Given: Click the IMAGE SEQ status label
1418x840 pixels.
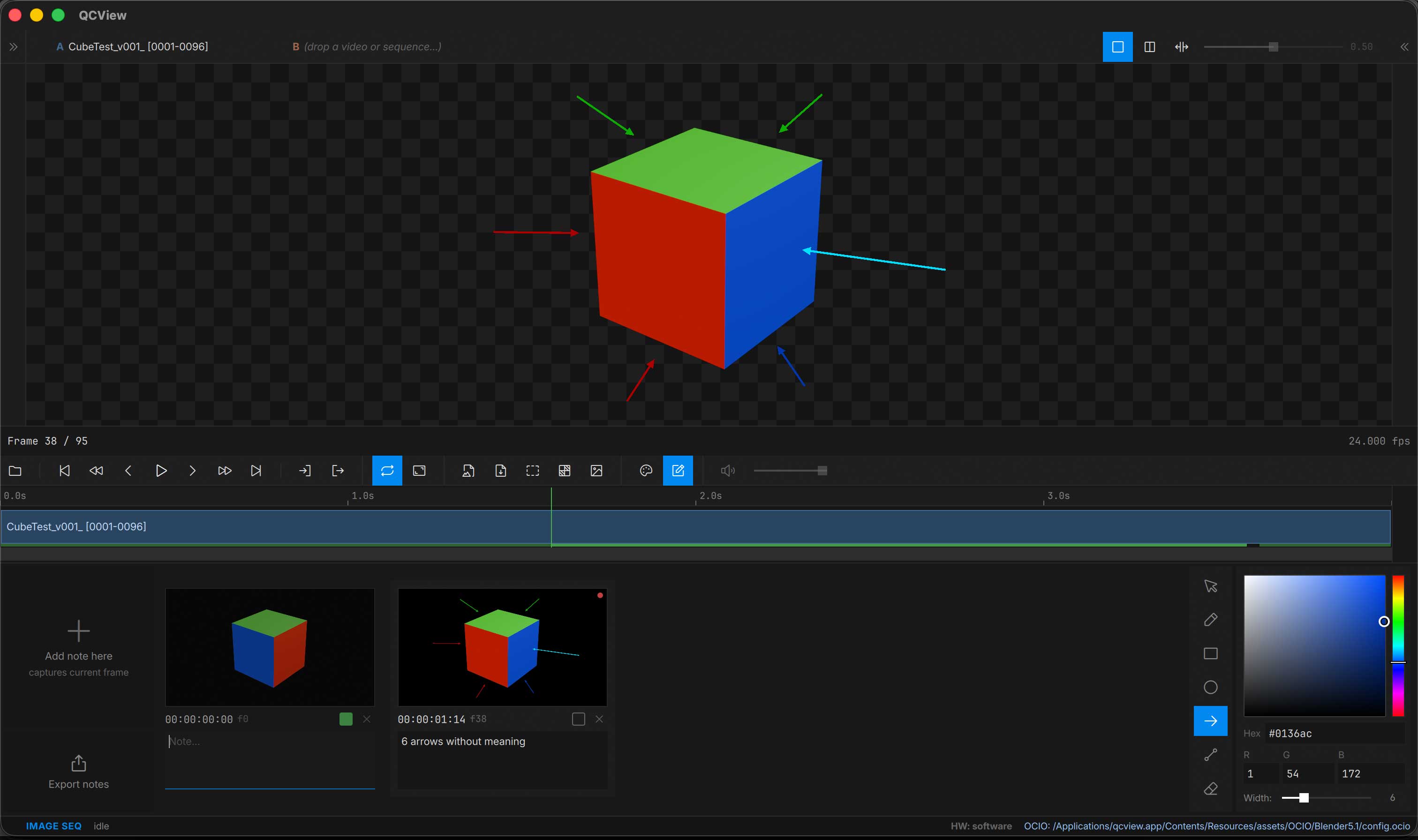Looking at the screenshot, I should coord(54,826).
